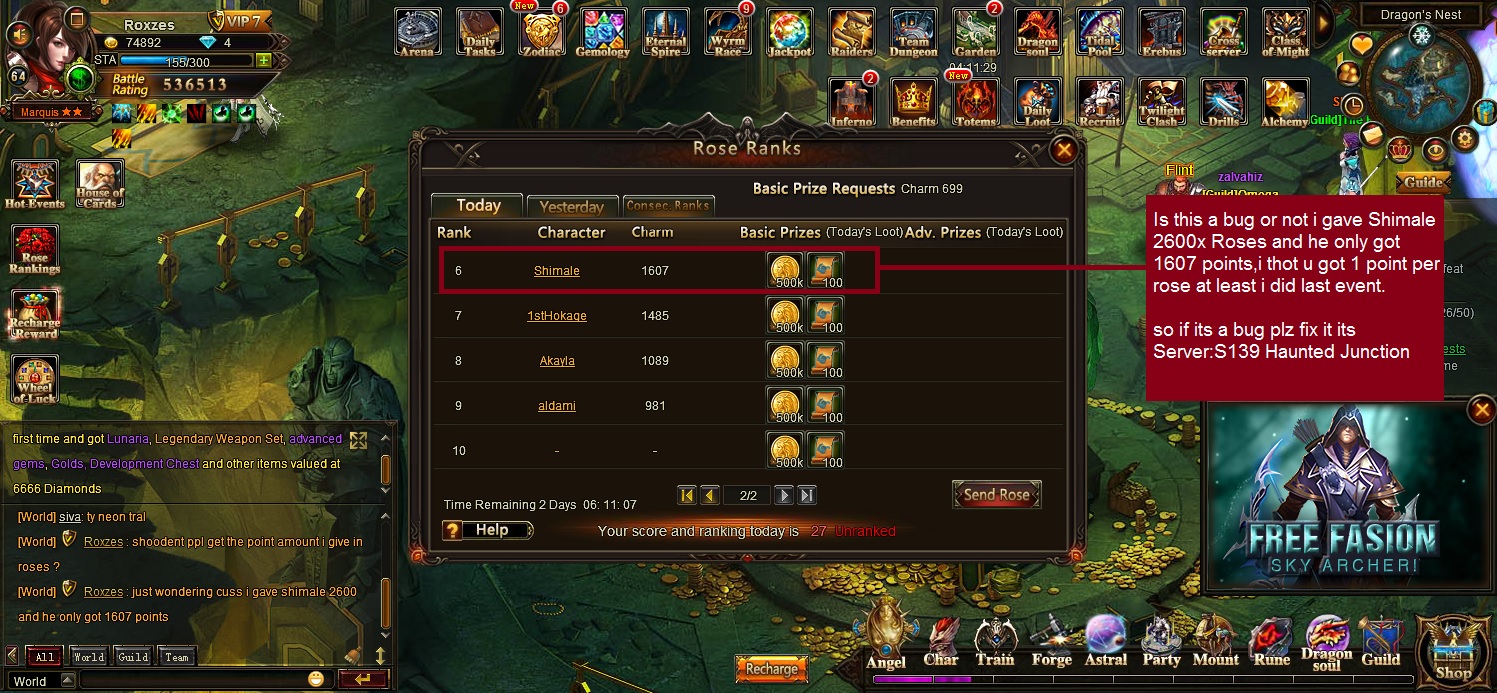Open the Alchemy icon
This screenshot has width=1497, height=693.
[x=1285, y=102]
